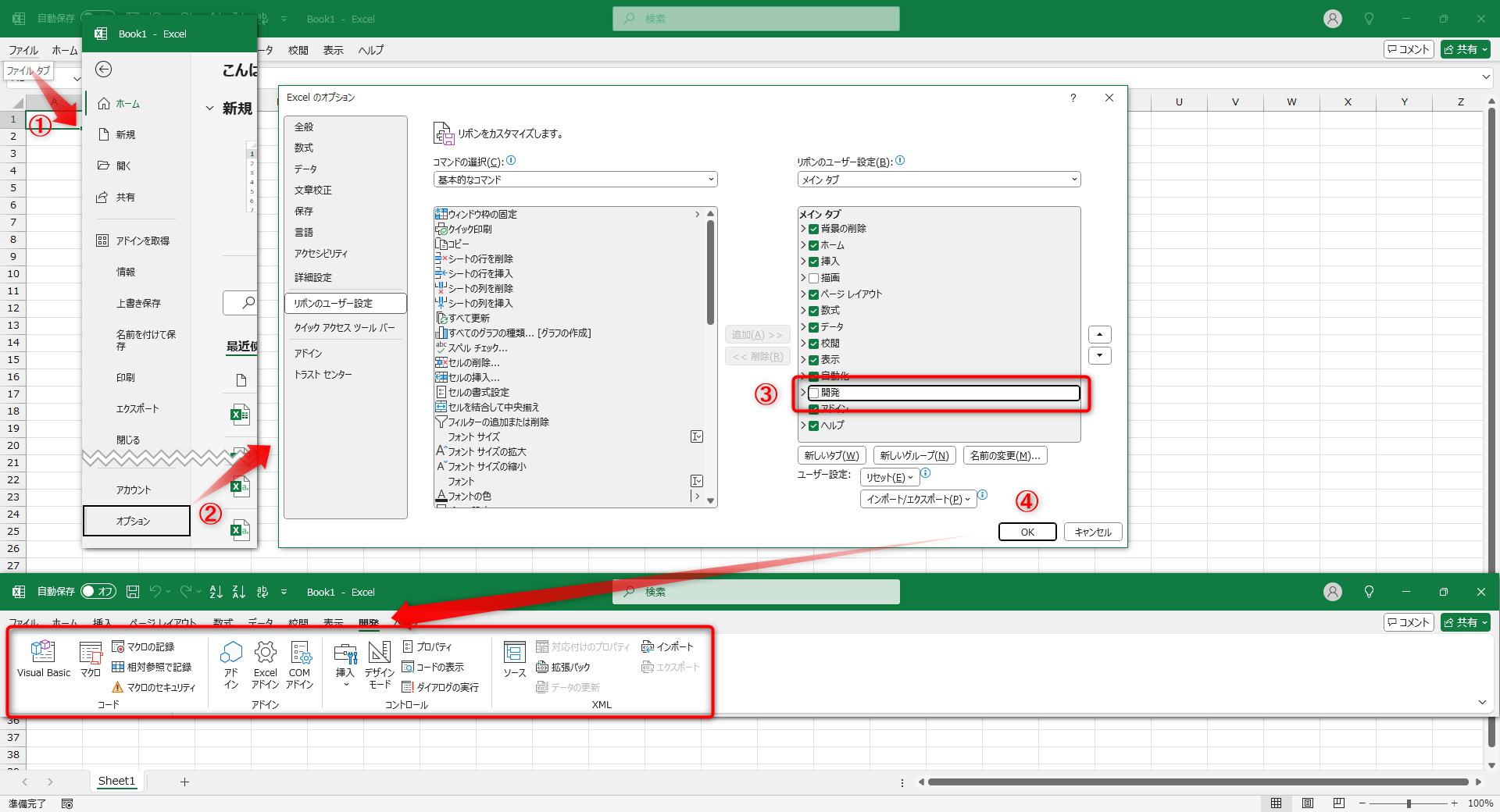Viewport: 1500px width, 812px height.
Task: Check the 開発 (Developer) checkbox
Action: [x=814, y=393]
